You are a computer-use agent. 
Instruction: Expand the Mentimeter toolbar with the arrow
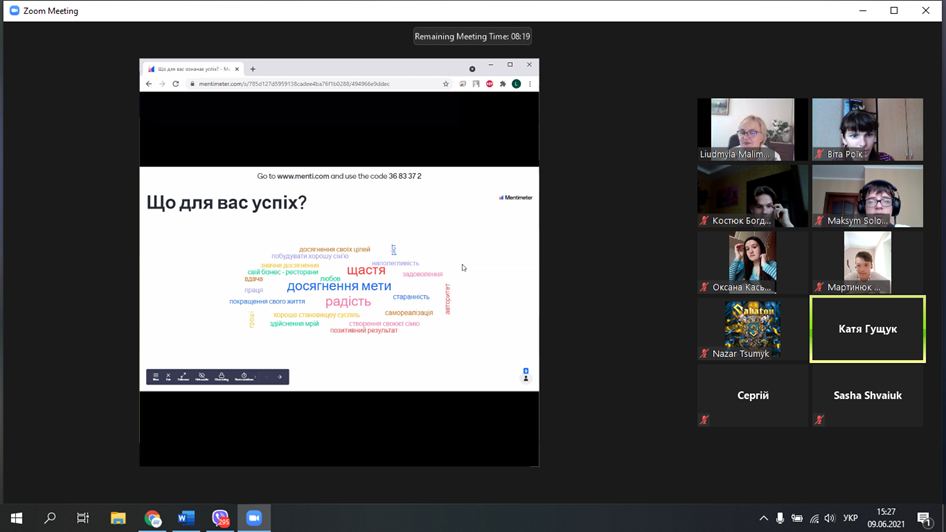click(280, 377)
